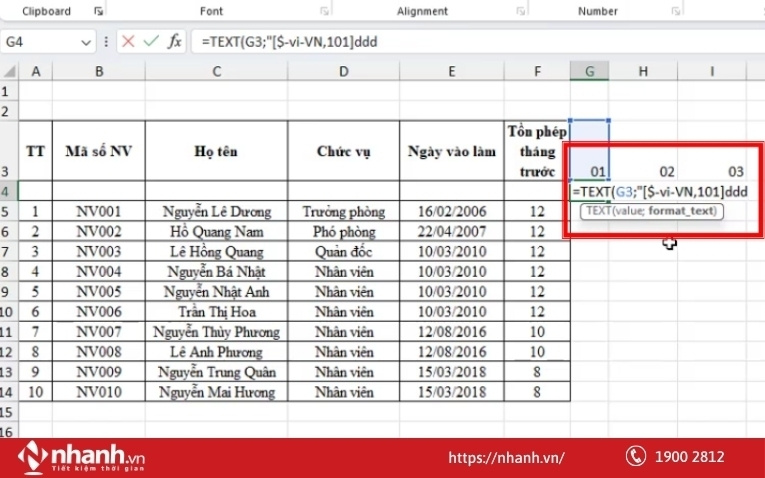Click the TEXT function name in tooltip
This screenshot has height=478, width=765.
point(598,211)
